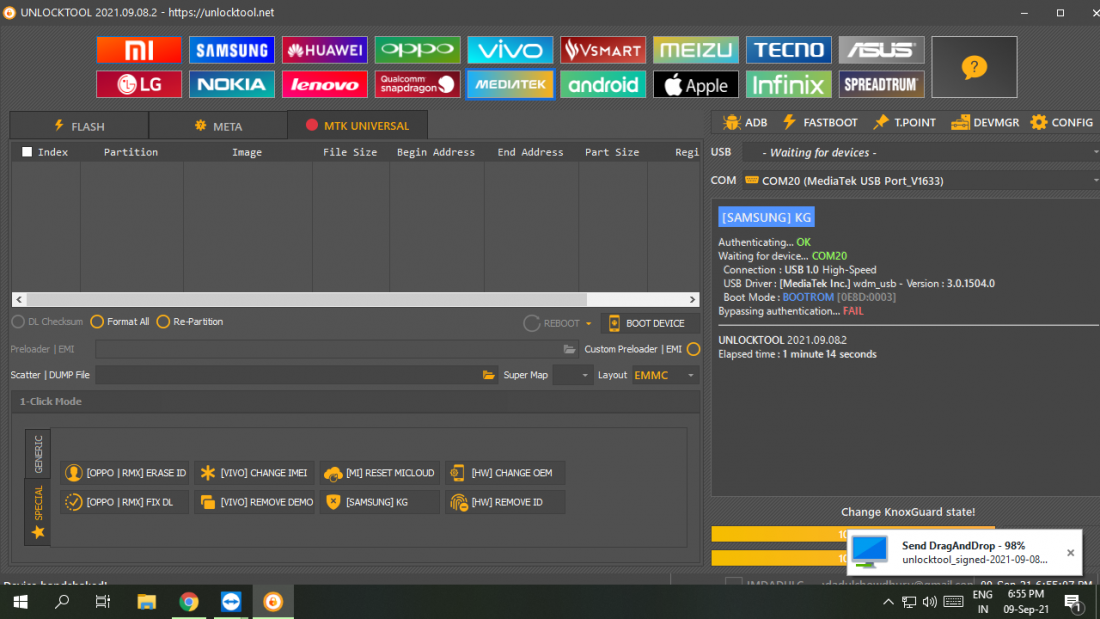Open the ADB tool
Screen dimensions: 1100x619
pyautogui.click(x=746, y=122)
